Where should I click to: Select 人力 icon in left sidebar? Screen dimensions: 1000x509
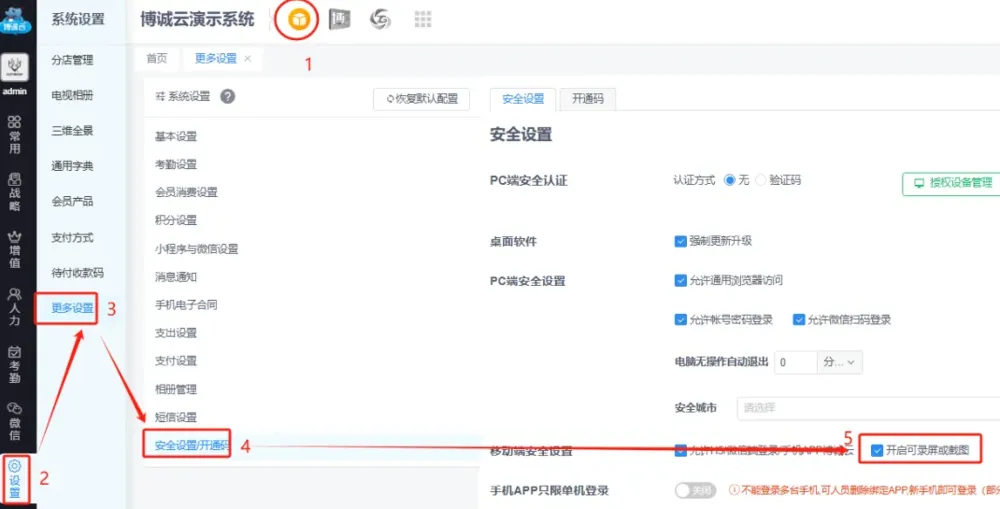coord(15,307)
